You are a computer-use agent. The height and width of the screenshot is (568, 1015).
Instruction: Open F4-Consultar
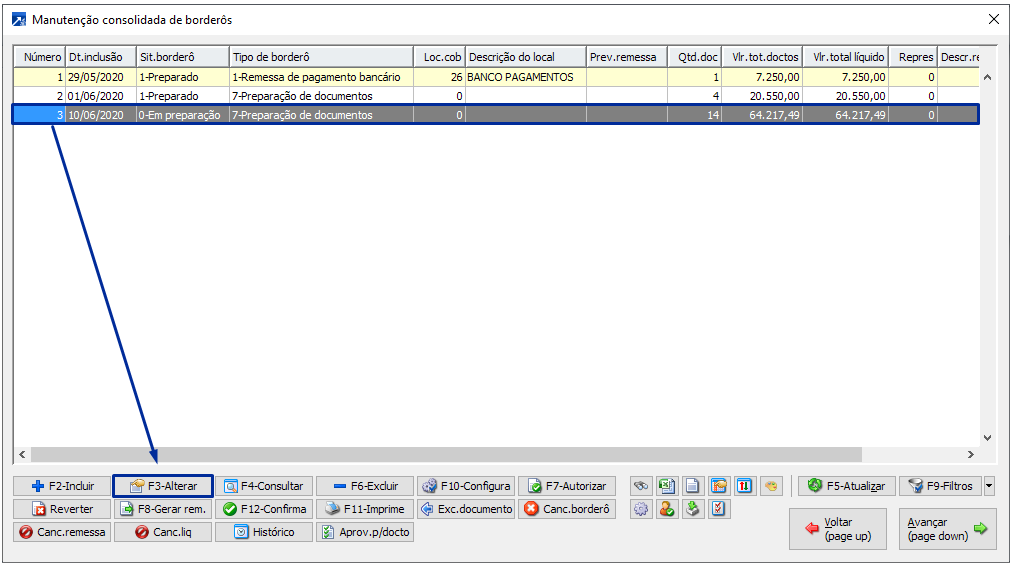(264, 486)
